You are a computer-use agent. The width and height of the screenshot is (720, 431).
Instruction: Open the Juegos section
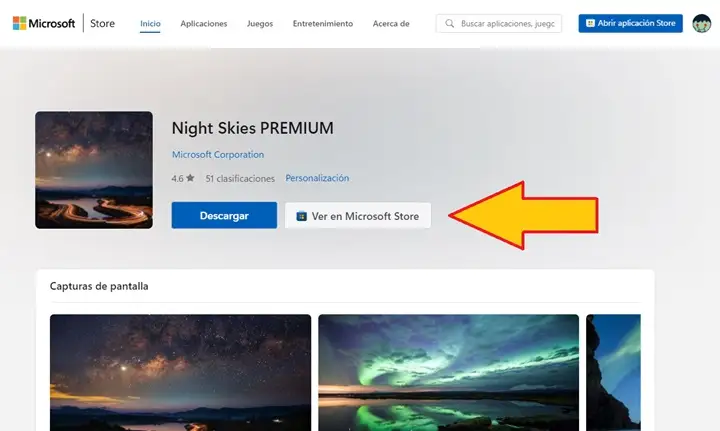260,24
